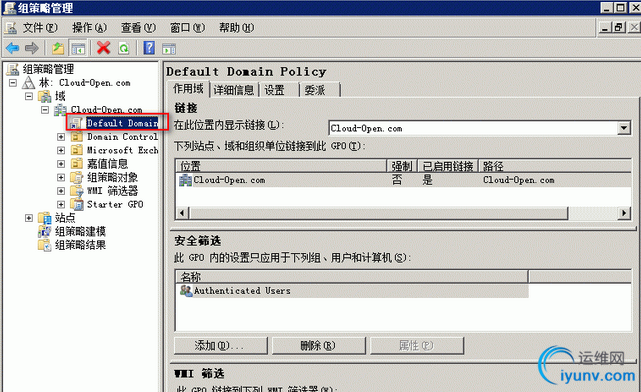Click the 否 value in the 强制 column
Screen dimensions: 641x392
(x=397, y=180)
